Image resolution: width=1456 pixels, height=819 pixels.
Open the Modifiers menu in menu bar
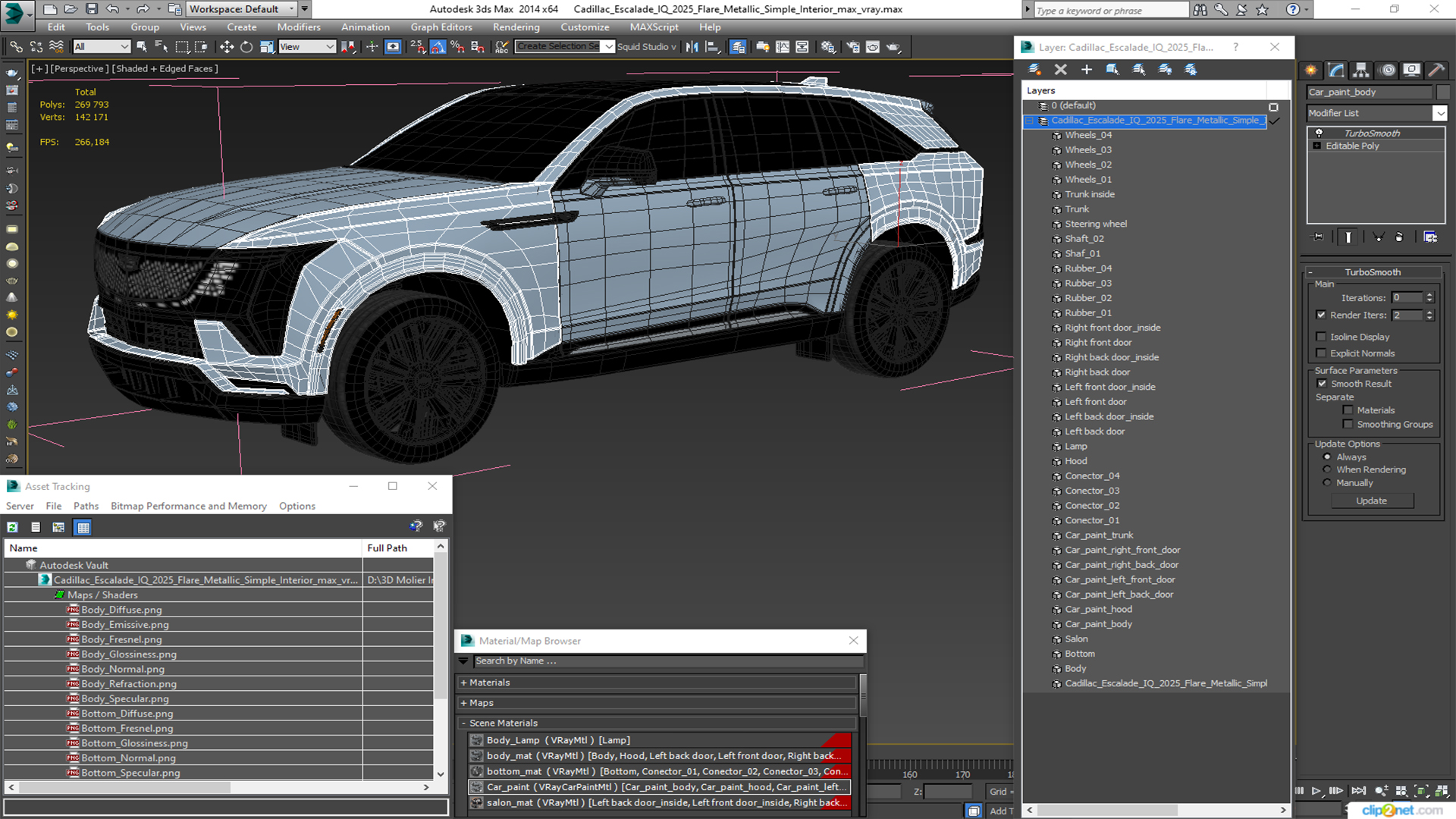[297, 27]
